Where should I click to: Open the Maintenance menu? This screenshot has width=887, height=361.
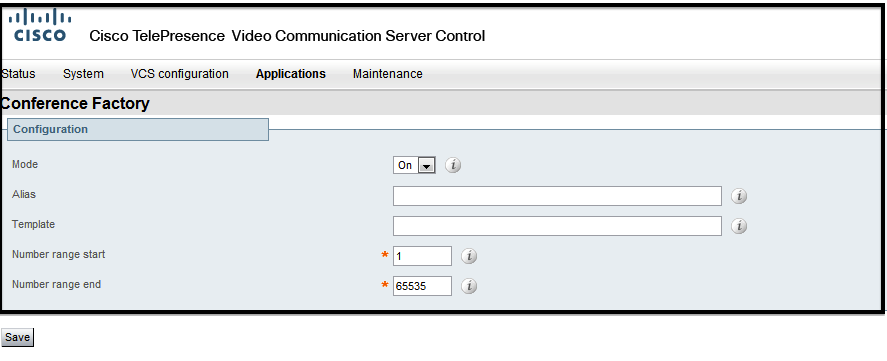[387, 74]
